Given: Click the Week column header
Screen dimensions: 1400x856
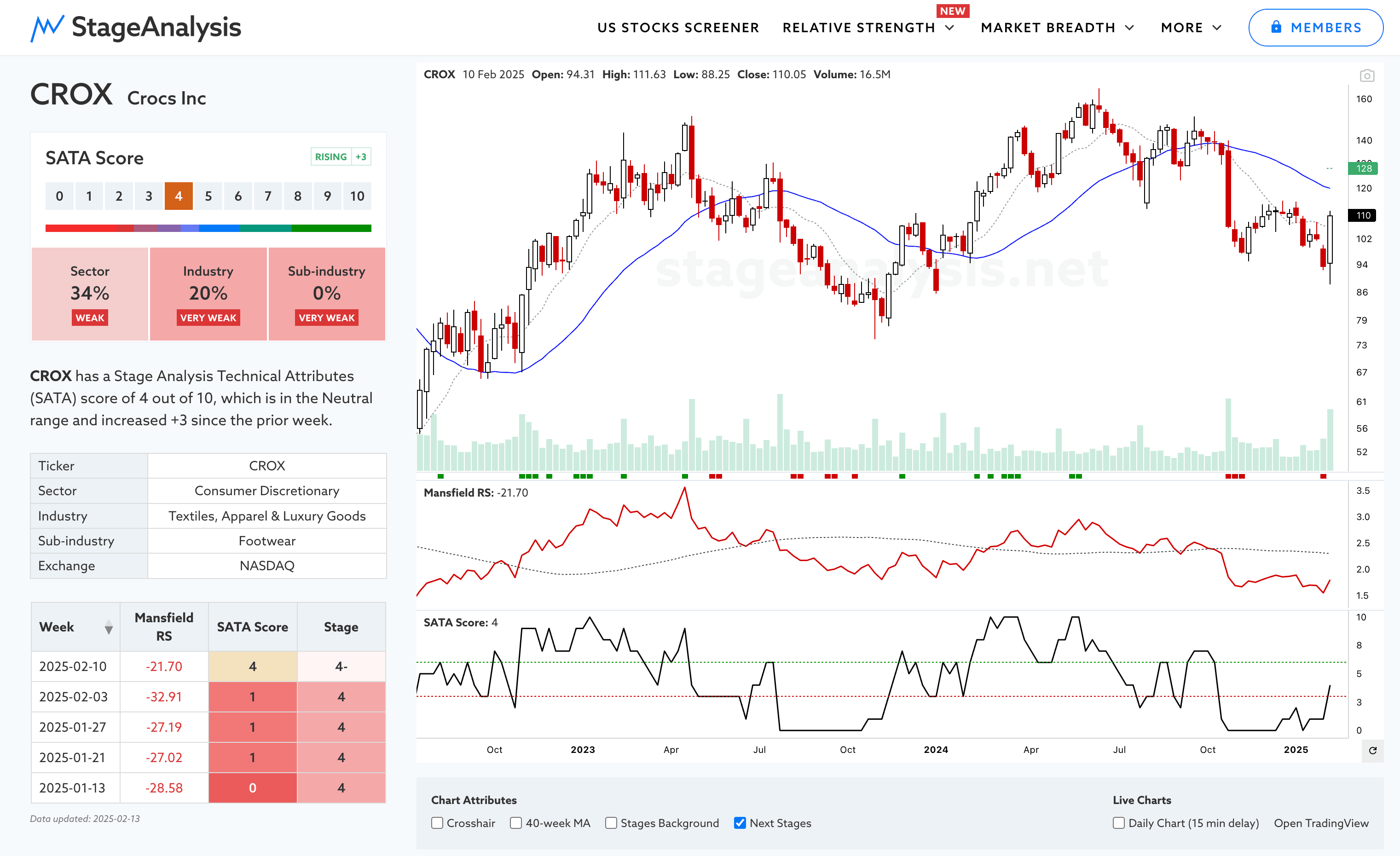Looking at the screenshot, I should pos(75,626).
